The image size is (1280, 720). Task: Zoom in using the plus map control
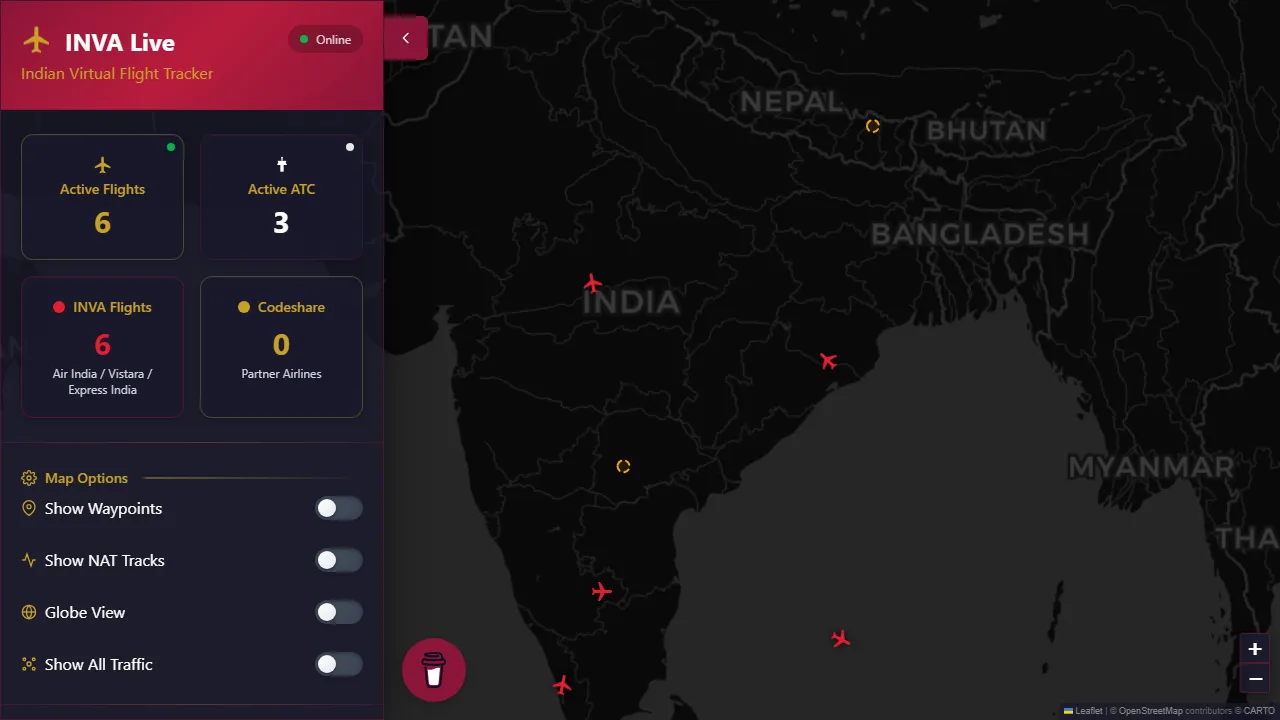point(1254,649)
